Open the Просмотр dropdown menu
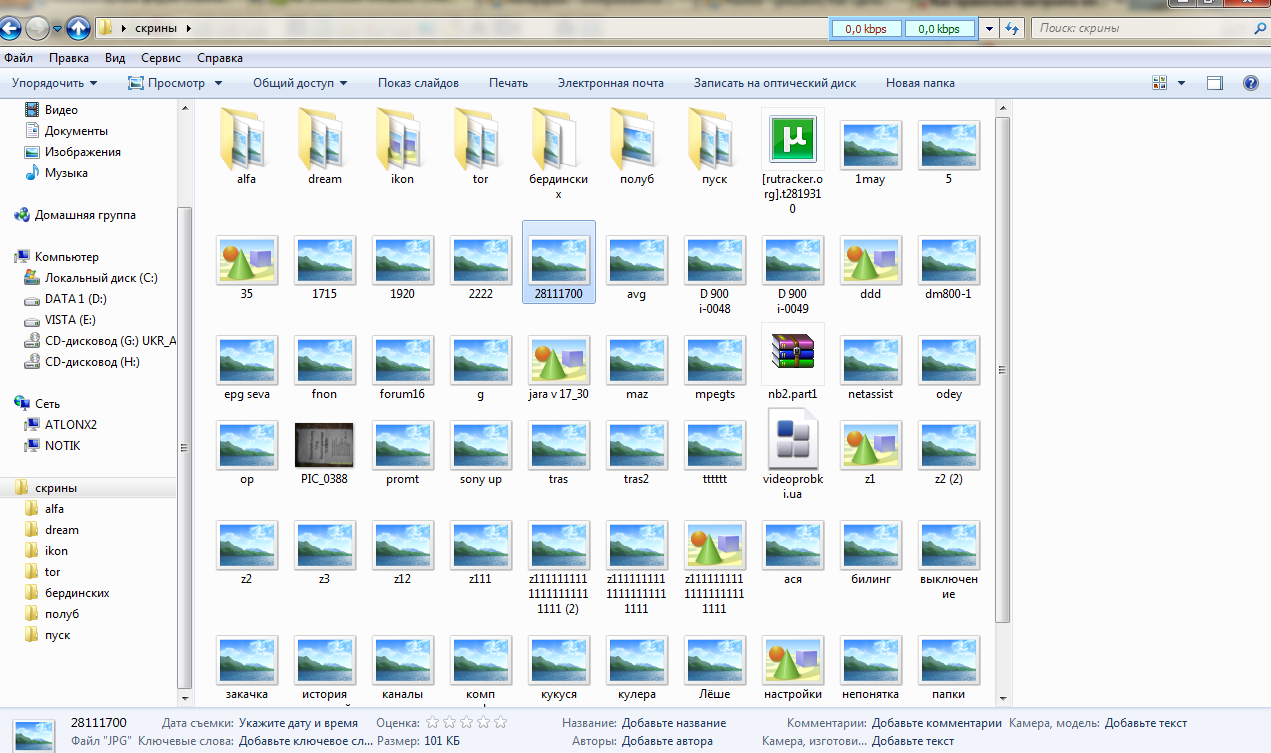The height and width of the screenshot is (753, 1271). click(x=176, y=83)
